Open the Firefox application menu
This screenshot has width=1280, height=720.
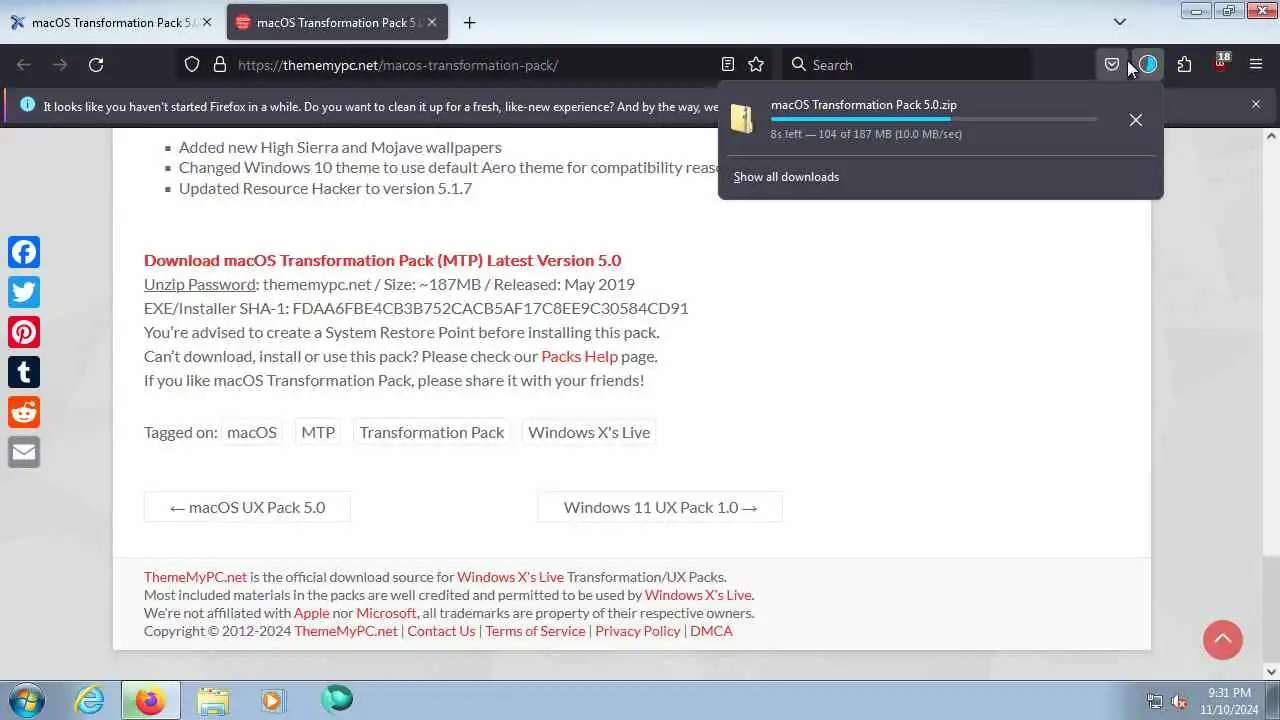1256,64
